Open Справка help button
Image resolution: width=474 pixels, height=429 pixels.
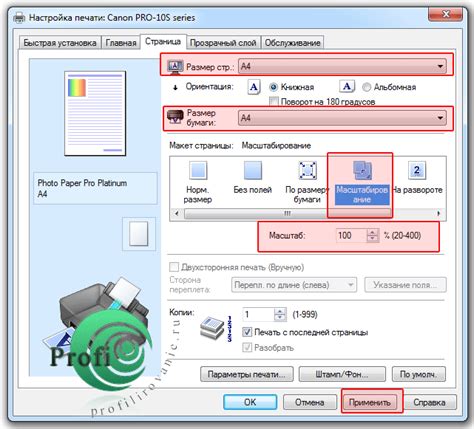(x=429, y=402)
